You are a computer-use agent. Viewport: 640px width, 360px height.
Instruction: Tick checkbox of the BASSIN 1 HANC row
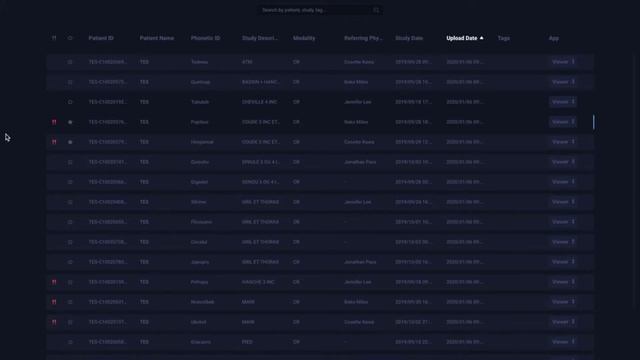70,82
